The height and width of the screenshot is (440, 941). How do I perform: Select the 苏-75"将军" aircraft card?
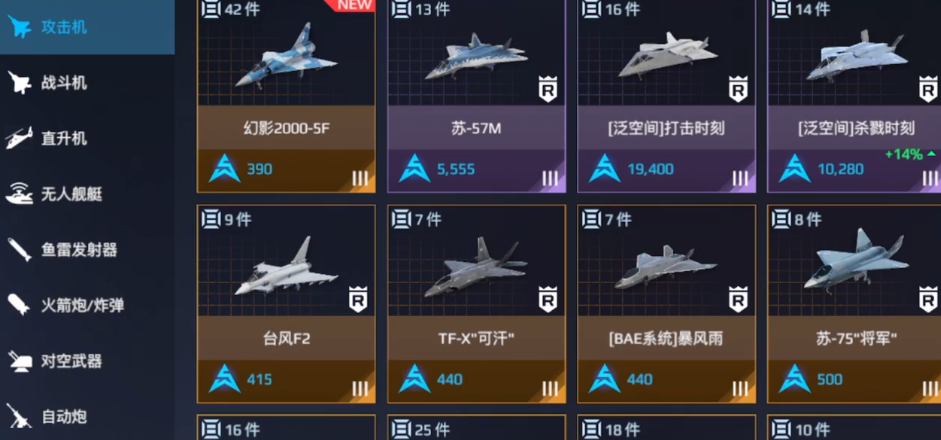point(854,304)
